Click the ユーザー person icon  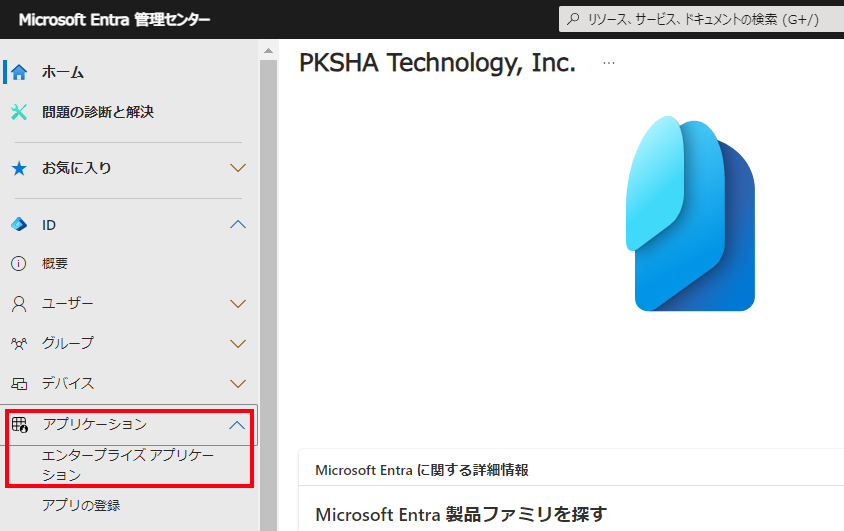point(19,304)
